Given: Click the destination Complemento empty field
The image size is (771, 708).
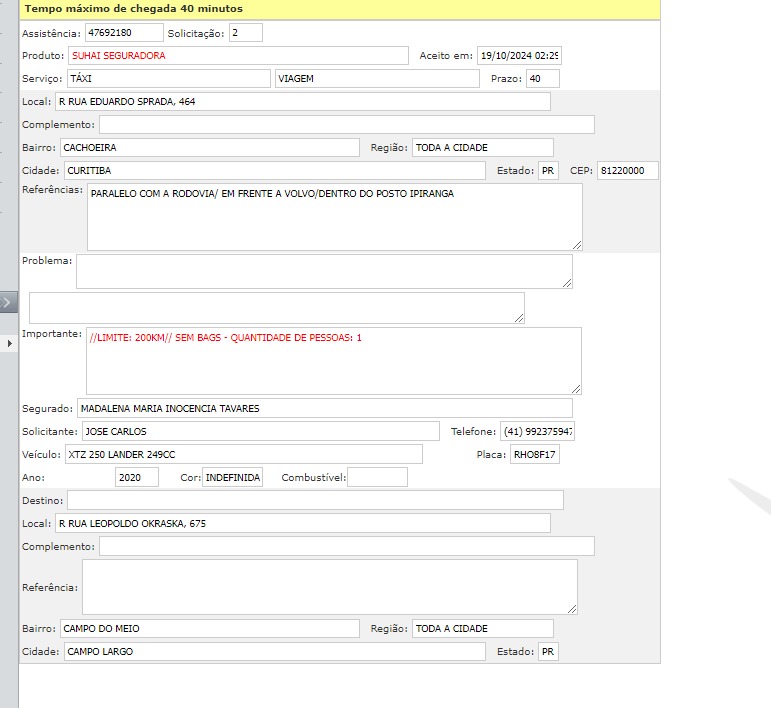Looking at the screenshot, I should (x=347, y=547).
